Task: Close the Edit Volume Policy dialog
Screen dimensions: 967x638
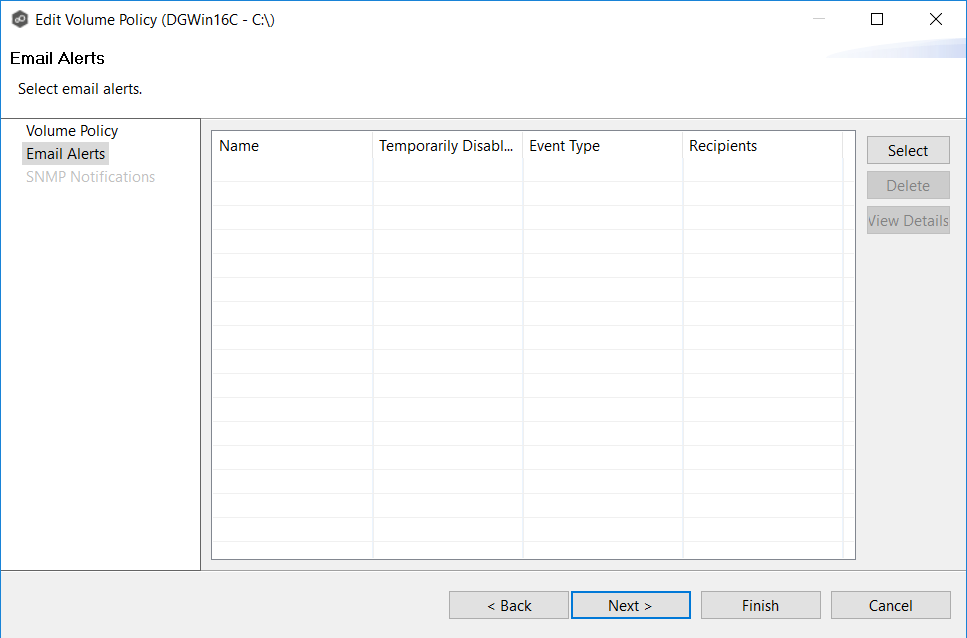Action: tap(935, 19)
